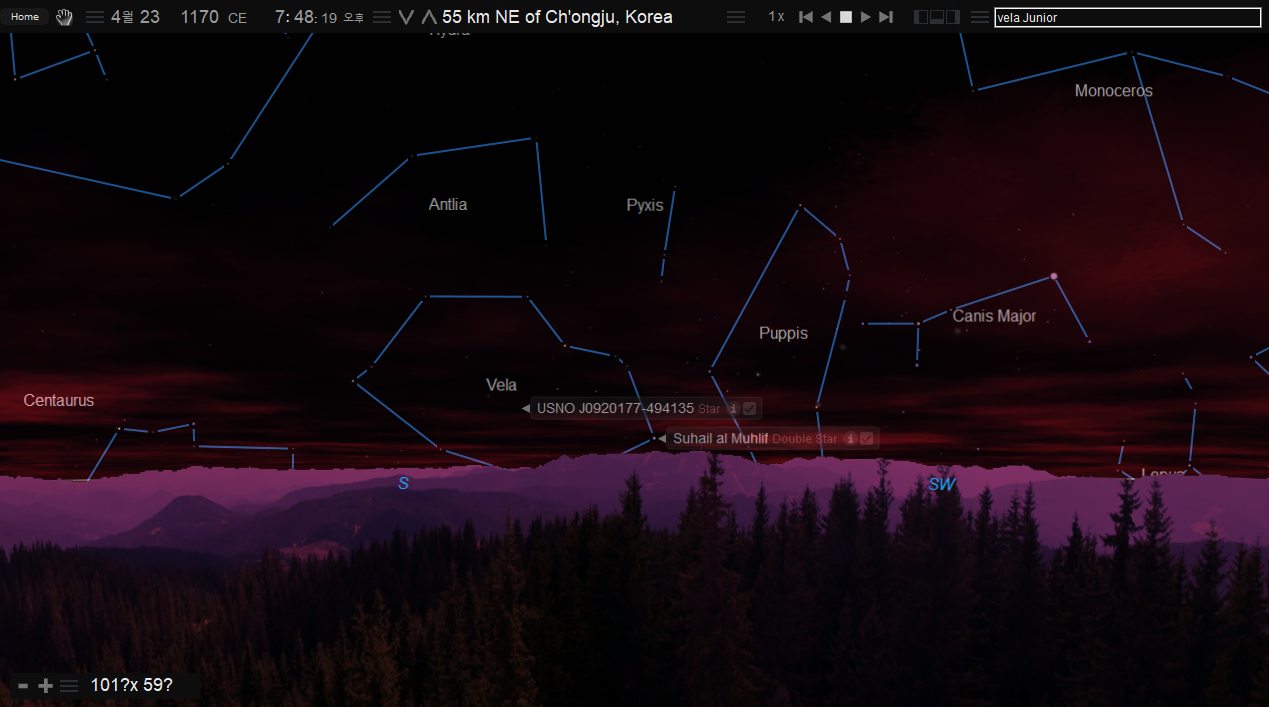Viewport: 1269px width, 707px height.
Task: Select the minutes value 48
Action: 305,17
